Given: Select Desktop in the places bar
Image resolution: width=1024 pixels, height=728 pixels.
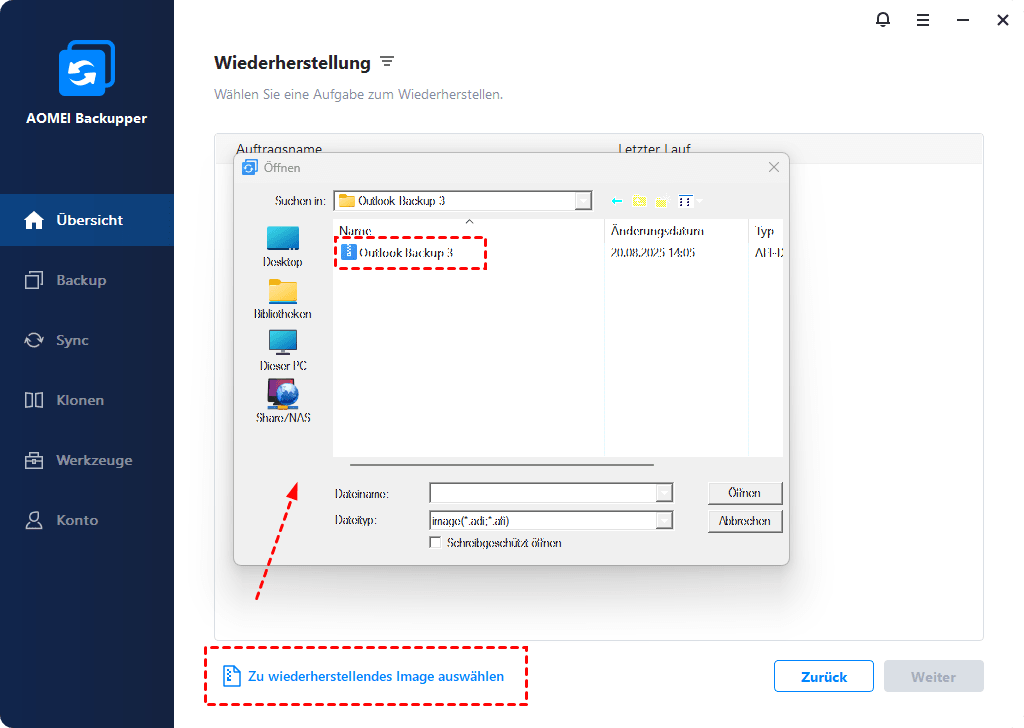Looking at the screenshot, I should (x=283, y=247).
